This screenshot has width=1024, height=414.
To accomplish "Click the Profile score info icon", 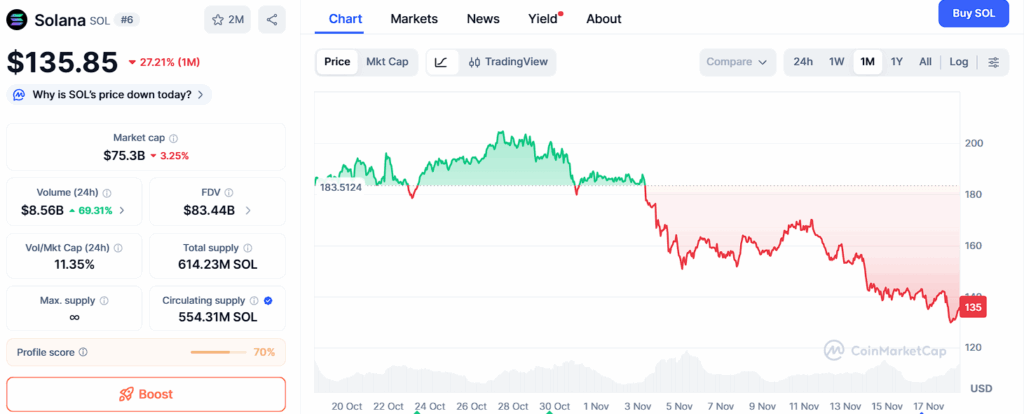I will tap(83, 352).
